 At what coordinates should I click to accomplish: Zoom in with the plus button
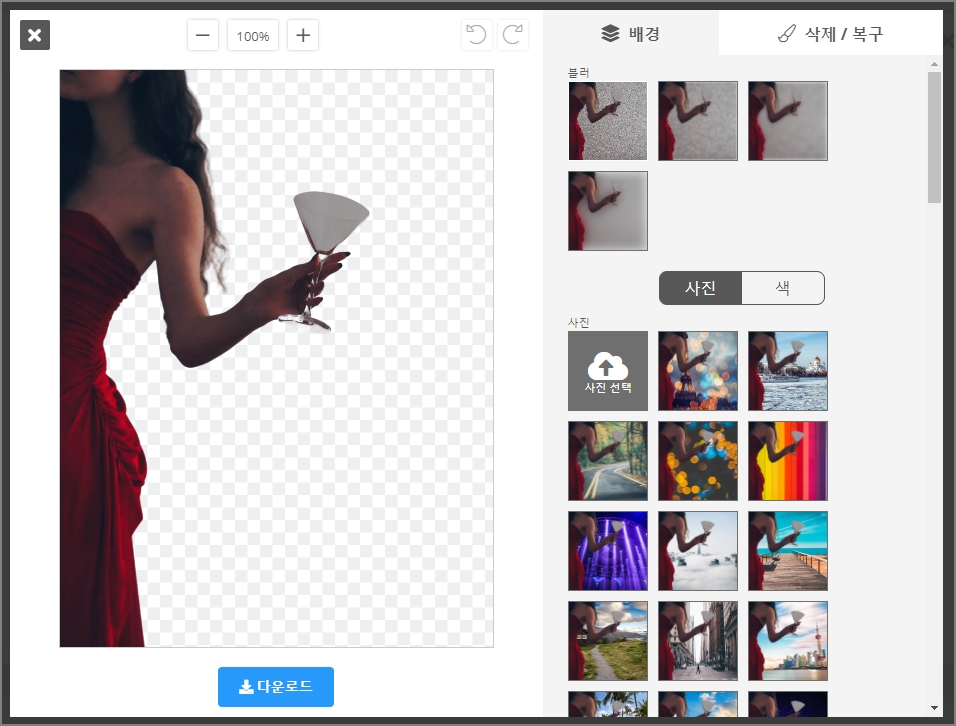303,35
